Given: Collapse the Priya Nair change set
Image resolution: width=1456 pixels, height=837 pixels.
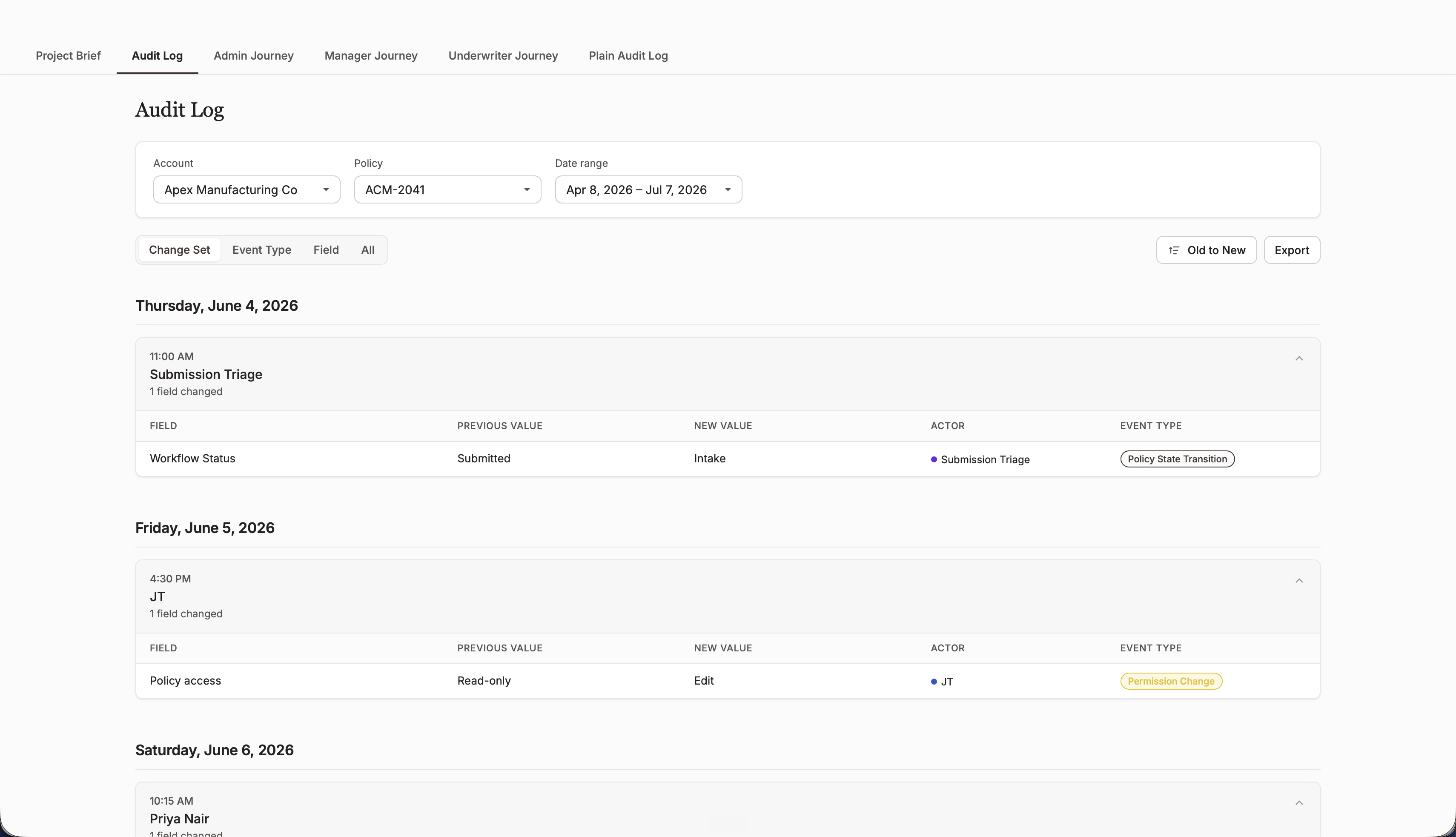Looking at the screenshot, I should coord(1298,803).
